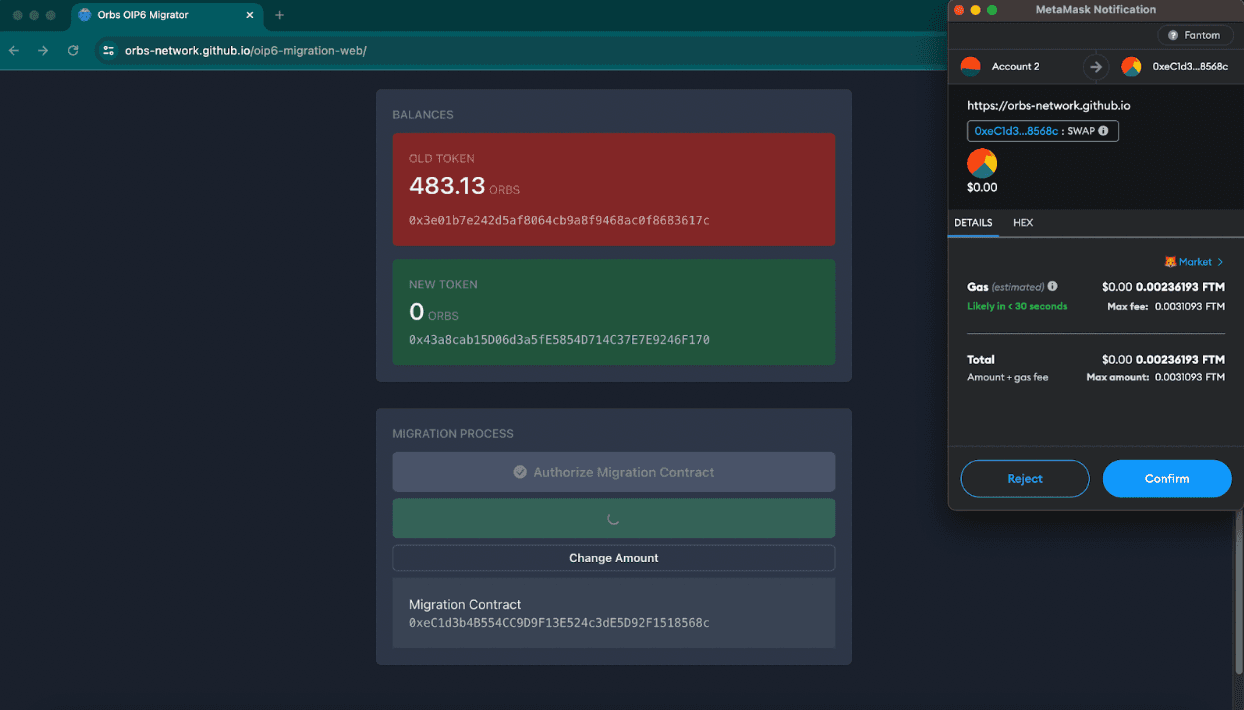Select the Migration Contract address text
The image size is (1244, 710).
pos(559,623)
